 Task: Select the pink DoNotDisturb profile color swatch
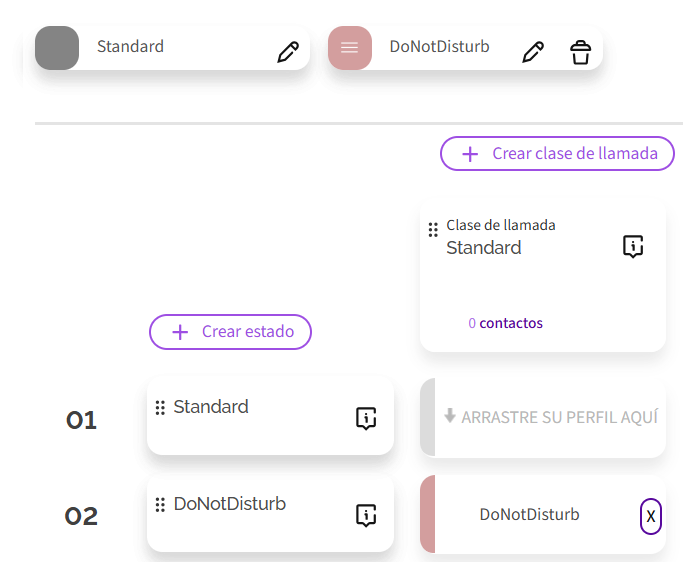(x=350, y=48)
